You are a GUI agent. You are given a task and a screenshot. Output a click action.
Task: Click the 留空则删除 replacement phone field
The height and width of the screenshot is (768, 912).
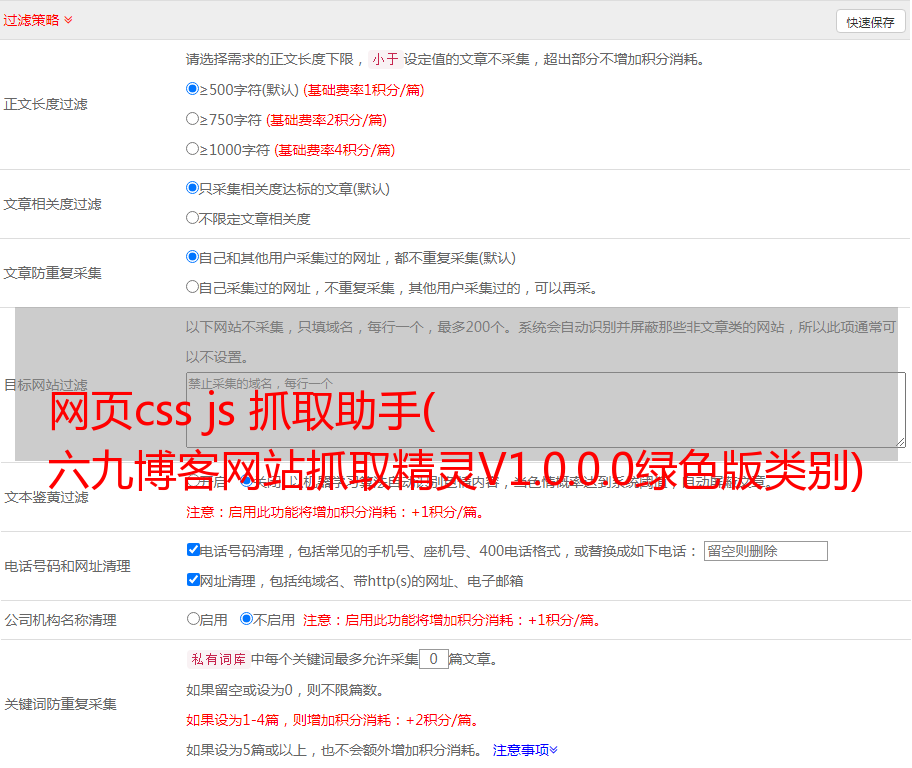point(765,551)
